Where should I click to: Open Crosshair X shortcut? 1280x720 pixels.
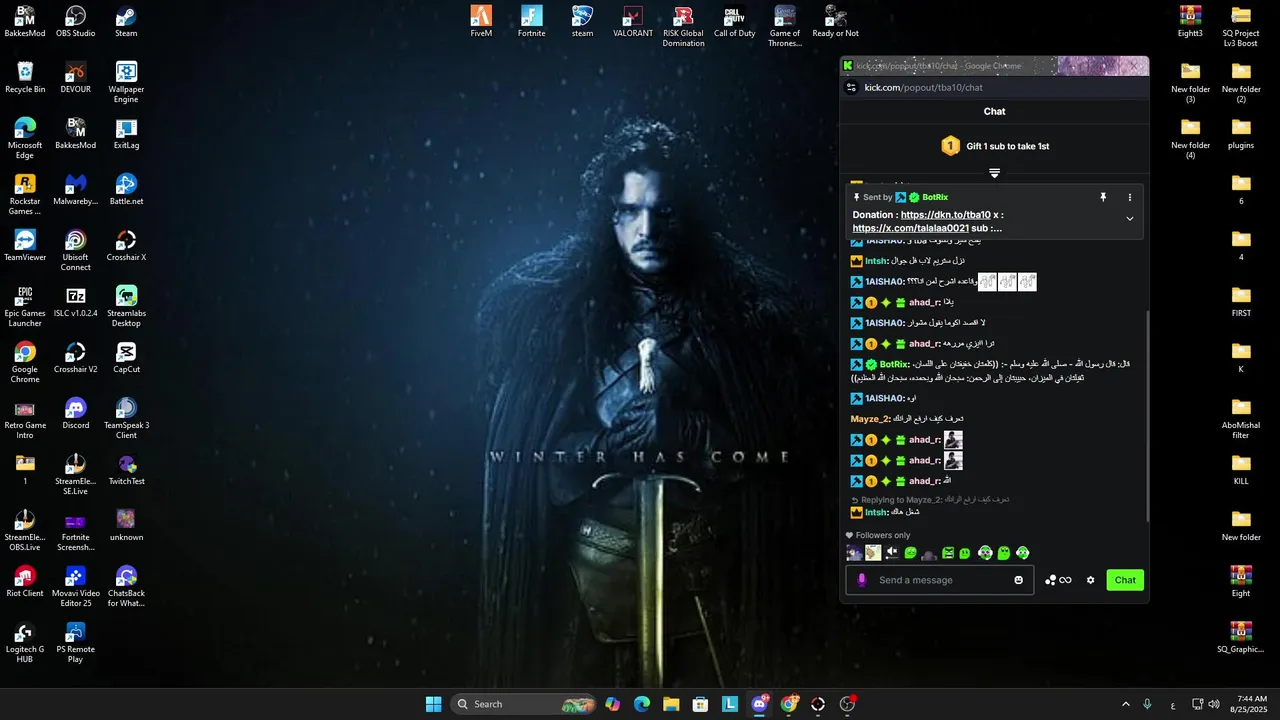point(126,246)
